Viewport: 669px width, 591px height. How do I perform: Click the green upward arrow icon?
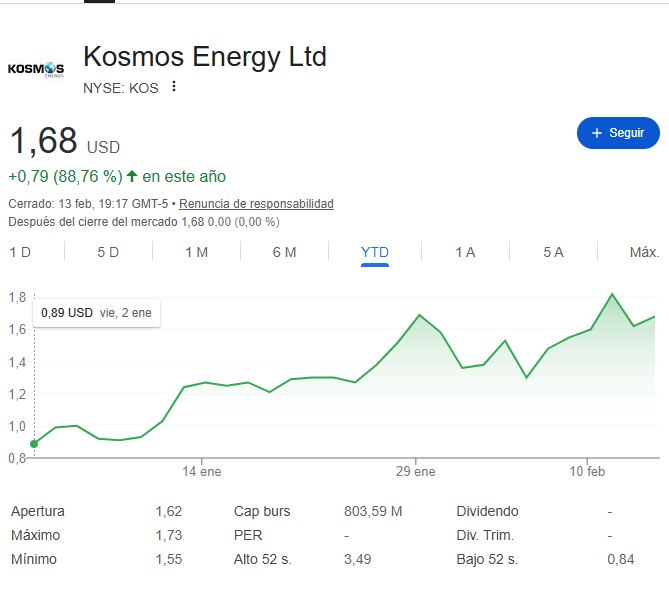click(132, 177)
